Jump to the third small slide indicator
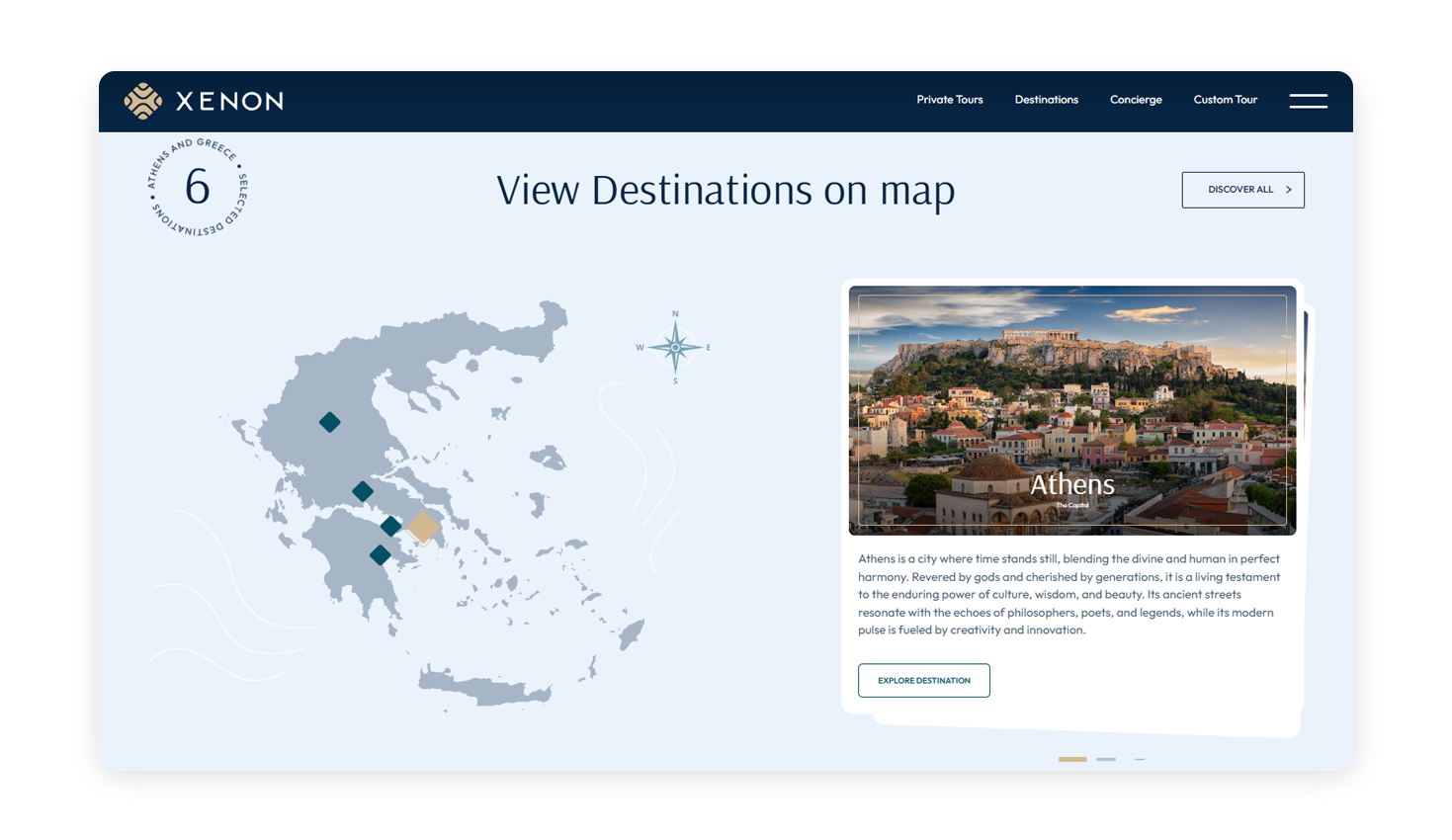The width and height of the screenshot is (1452, 840). (1140, 759)
